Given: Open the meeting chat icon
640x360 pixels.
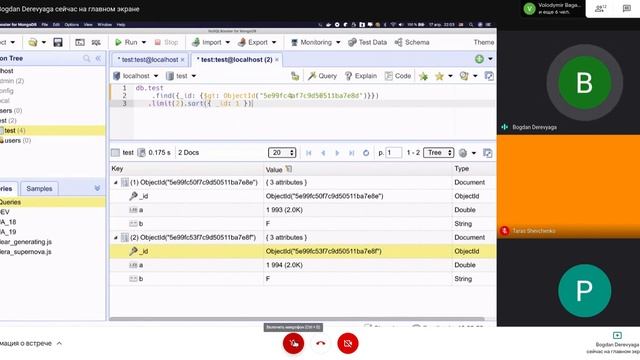Looking at the screenshot, I should point(627,8).
